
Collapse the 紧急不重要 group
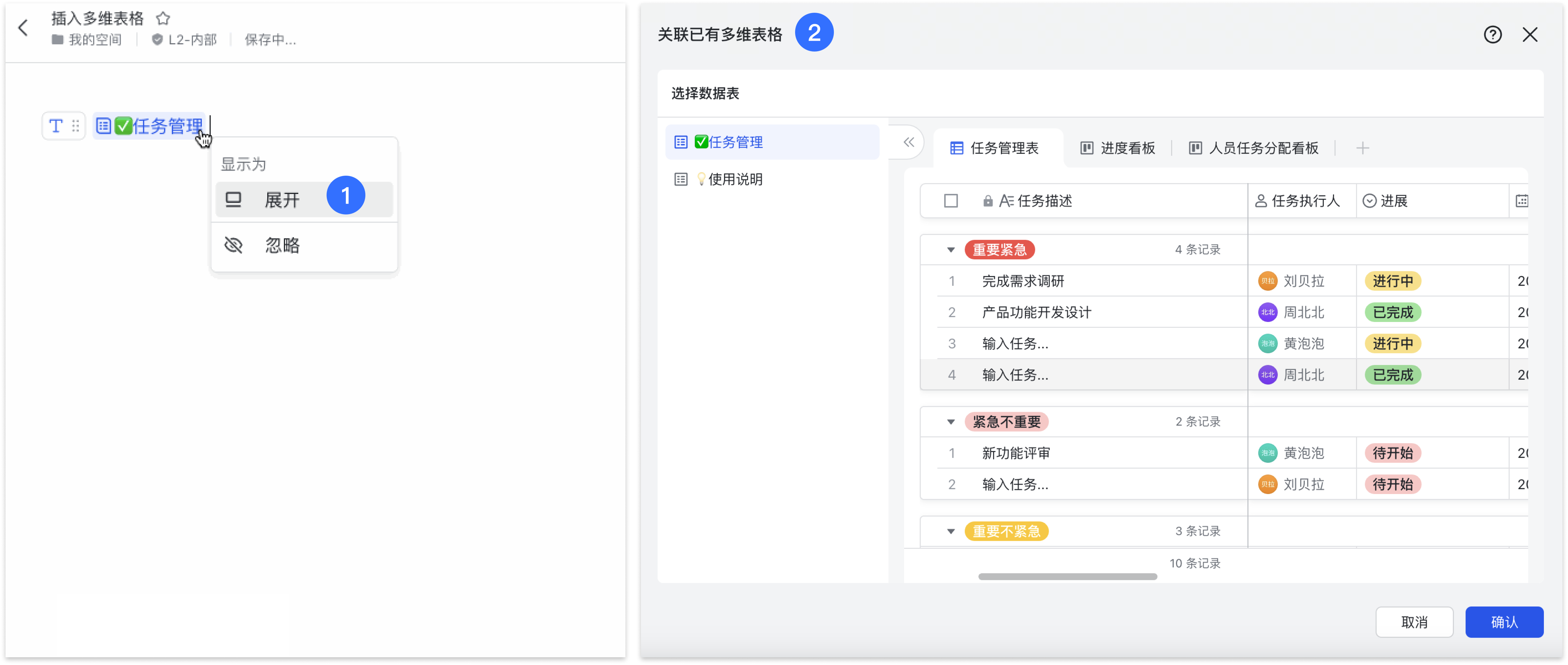click(x=951, y=422)
